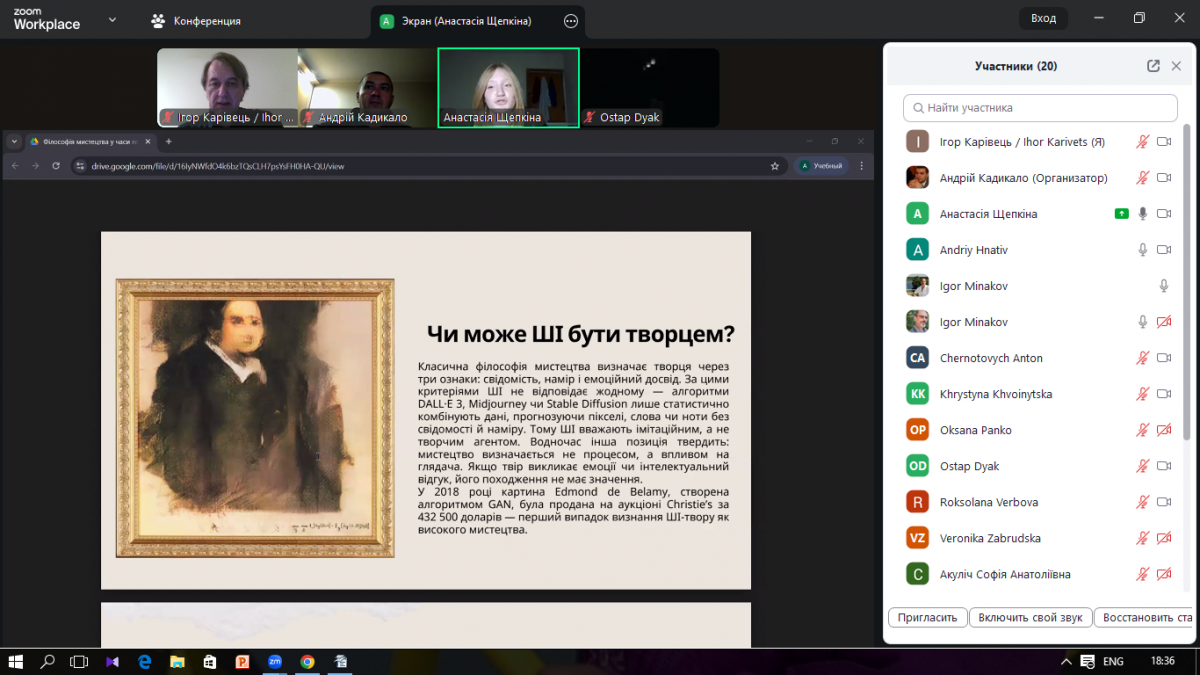
Task: Click the Включить свой звук button
Action: point(1030,618)
